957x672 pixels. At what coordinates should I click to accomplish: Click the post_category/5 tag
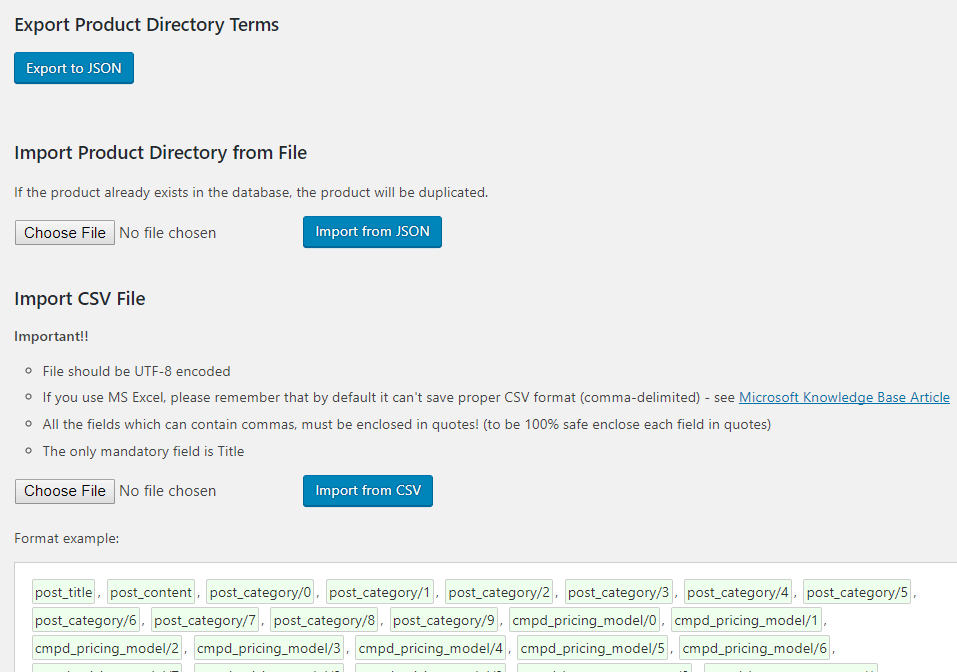[x=857, y=592]
